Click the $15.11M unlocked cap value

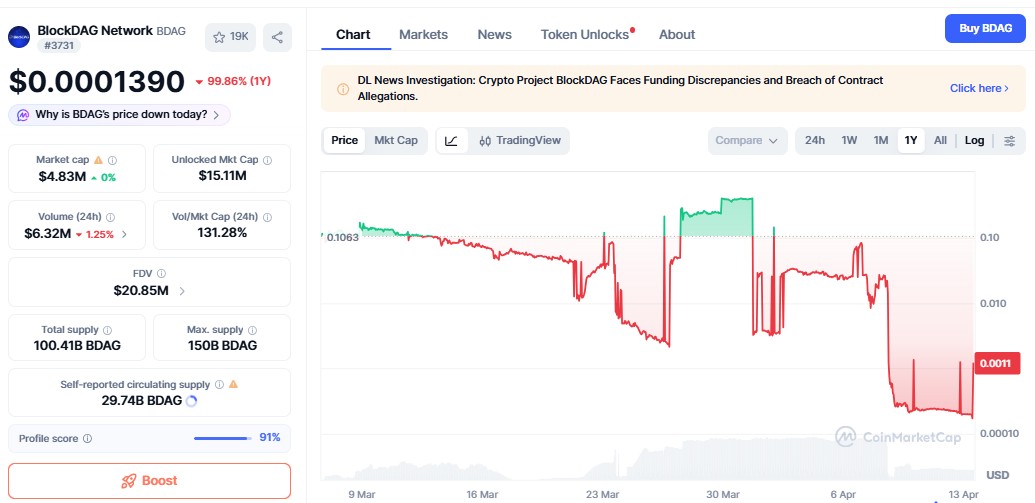pos(222,176)
